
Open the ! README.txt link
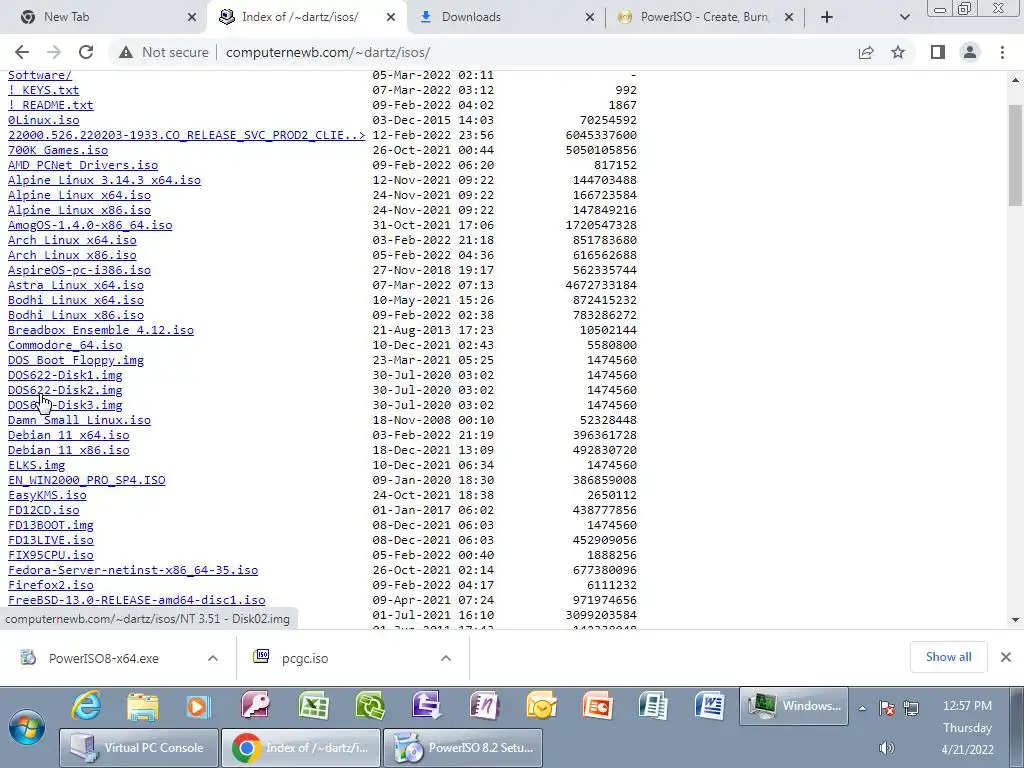(x=50, y=105)
